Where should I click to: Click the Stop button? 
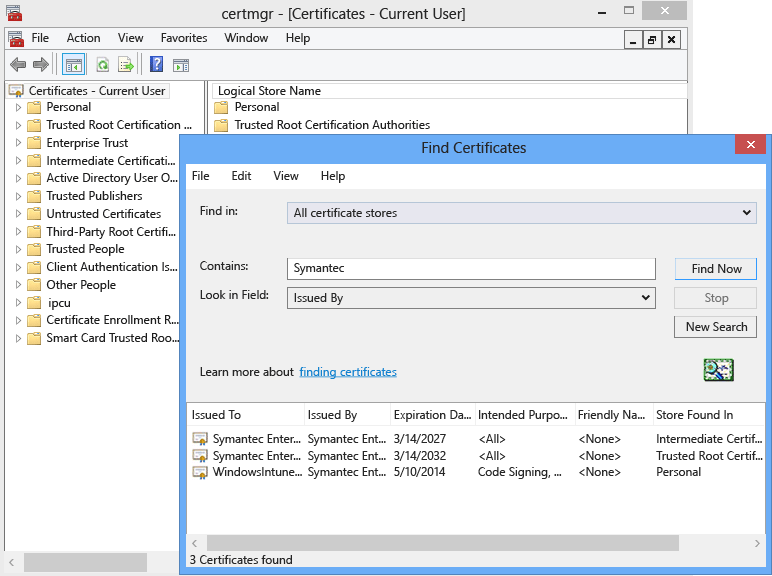pyautogui.click(x=715, y=298)
